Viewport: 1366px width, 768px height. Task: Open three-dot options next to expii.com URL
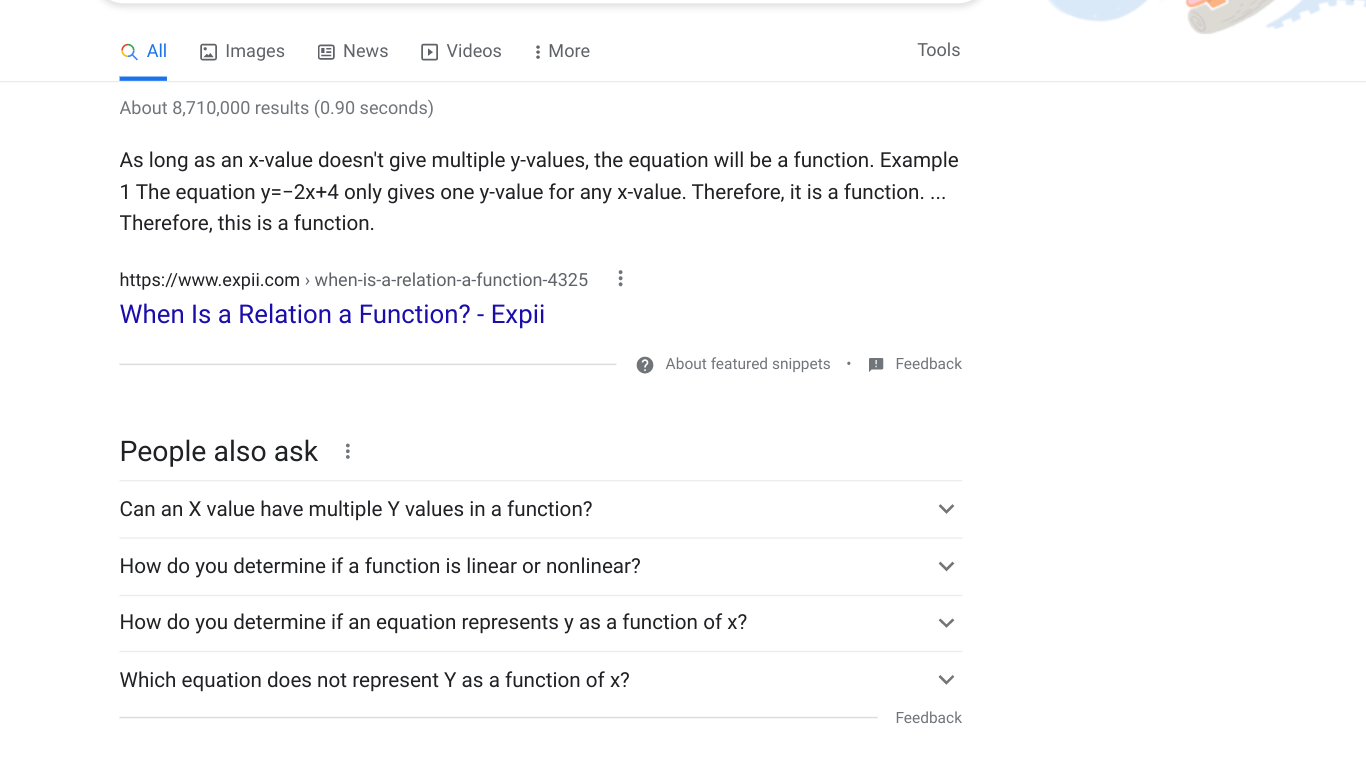(620, 279)
